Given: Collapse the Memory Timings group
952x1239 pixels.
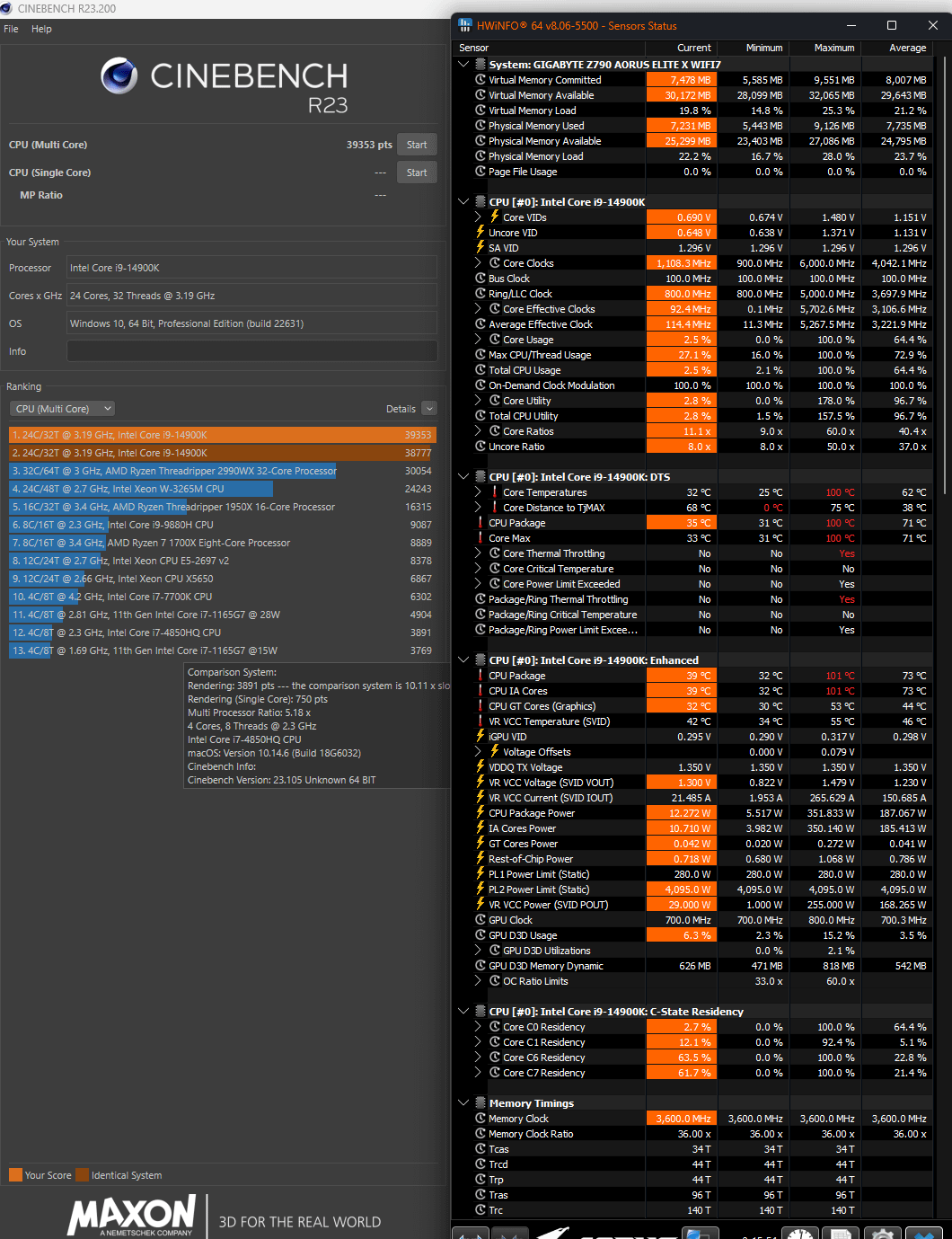Looking at the screenshot, I should coord(463,1103).
